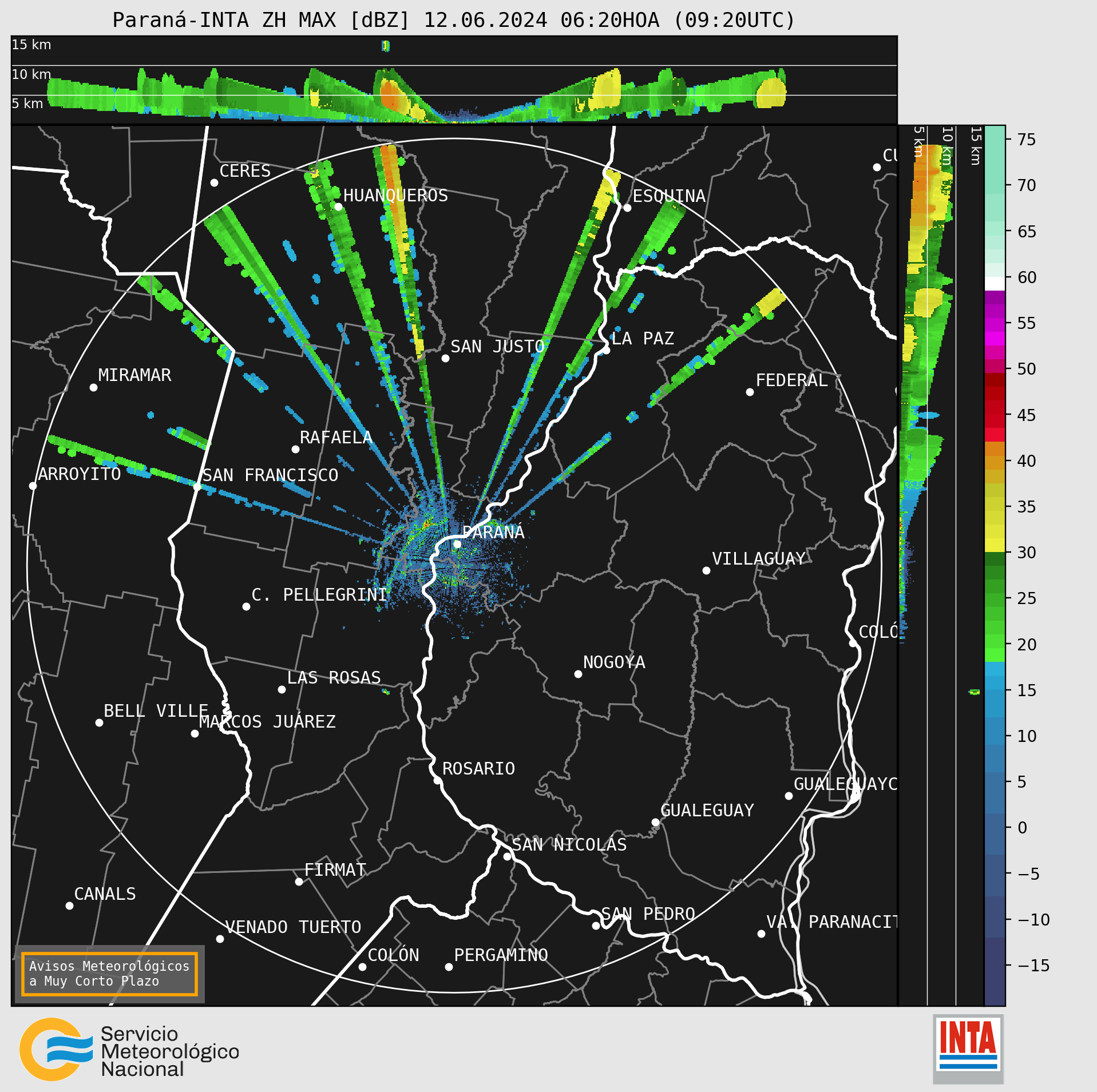Click the PERGAMINO city label

coord(501,955)
